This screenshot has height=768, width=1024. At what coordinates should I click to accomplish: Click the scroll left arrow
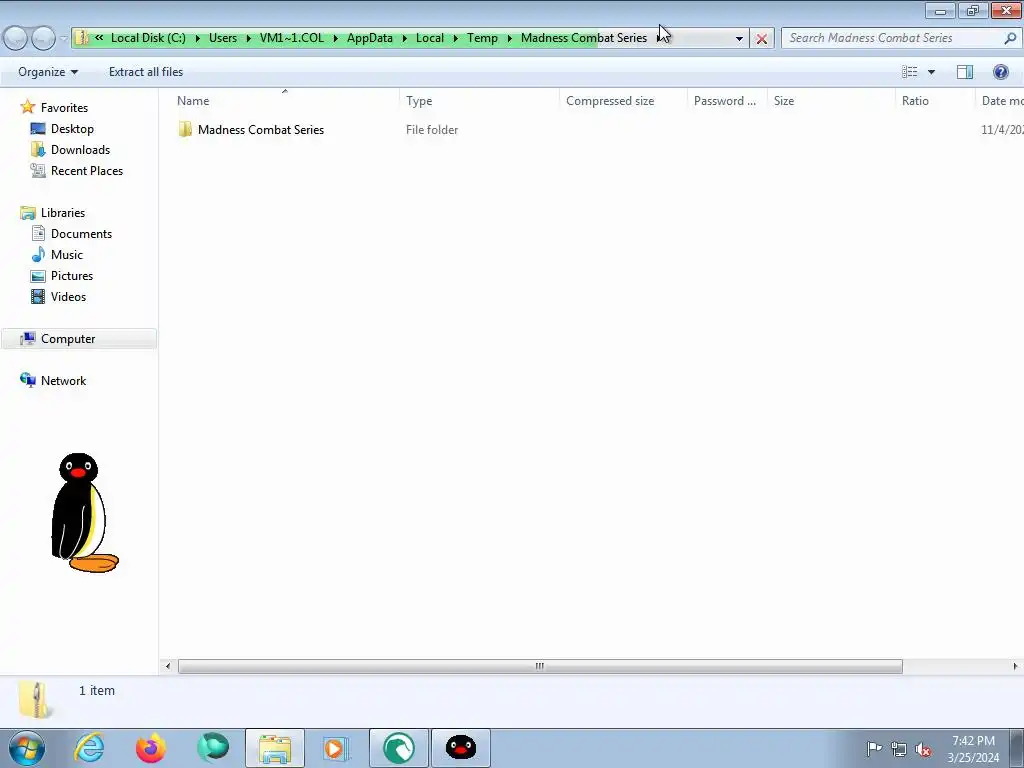point(168,666)
